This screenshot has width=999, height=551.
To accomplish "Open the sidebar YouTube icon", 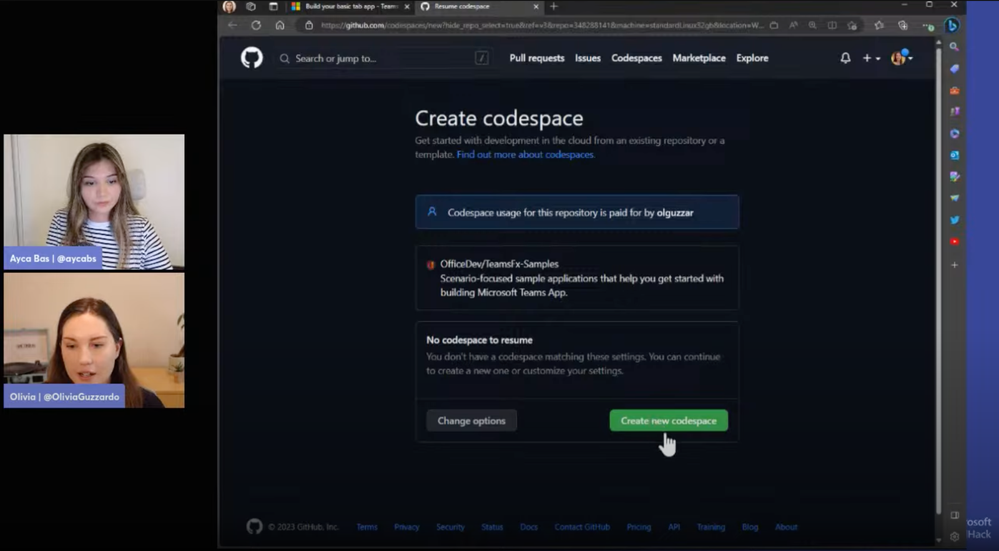I will click(x=954, y=241).
